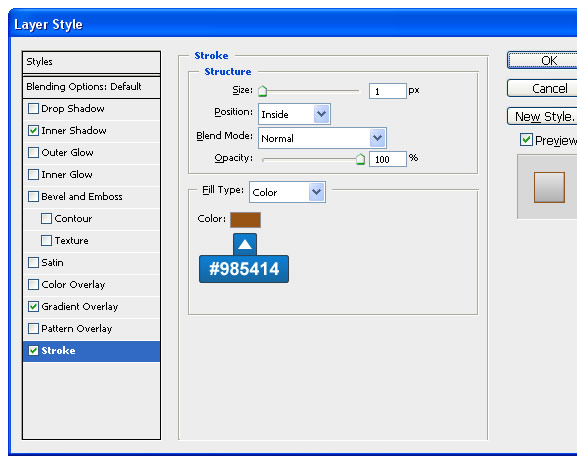This screenshot has height=460, width=577.
Task: Click the Size px input field
Action: pyautogui.click(x=388, y=91)
